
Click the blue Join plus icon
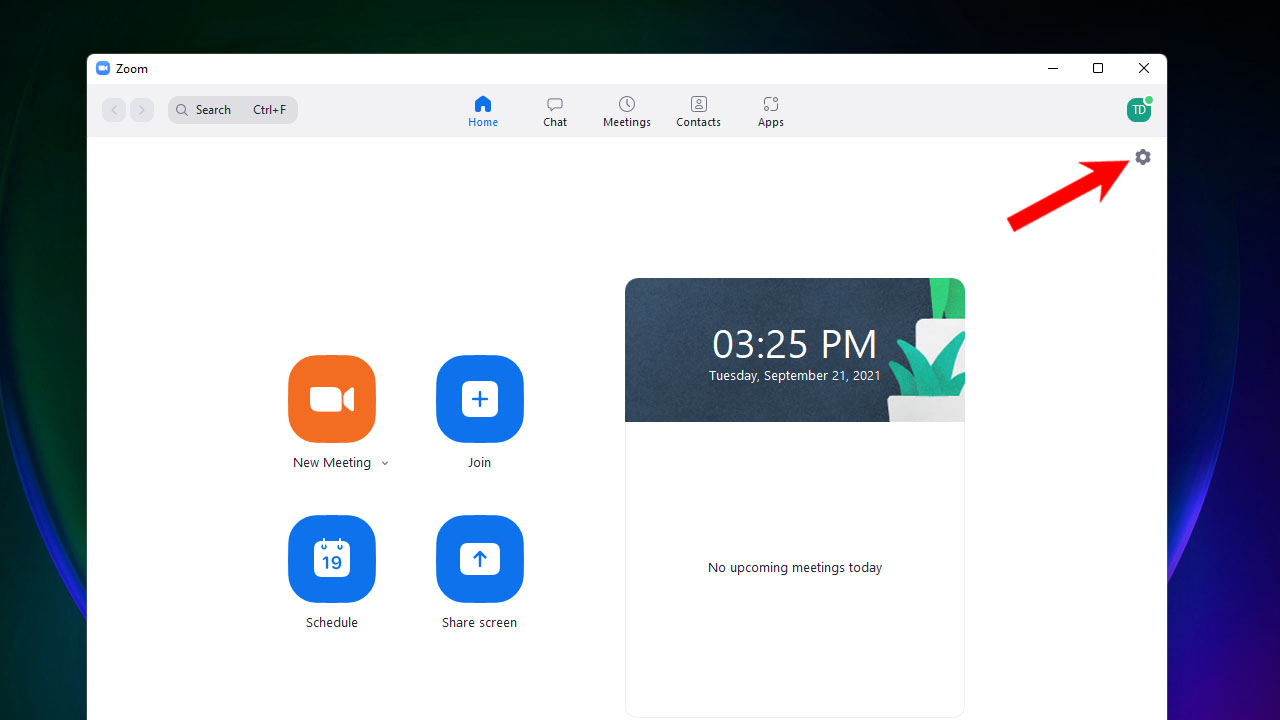pos(480,399)
